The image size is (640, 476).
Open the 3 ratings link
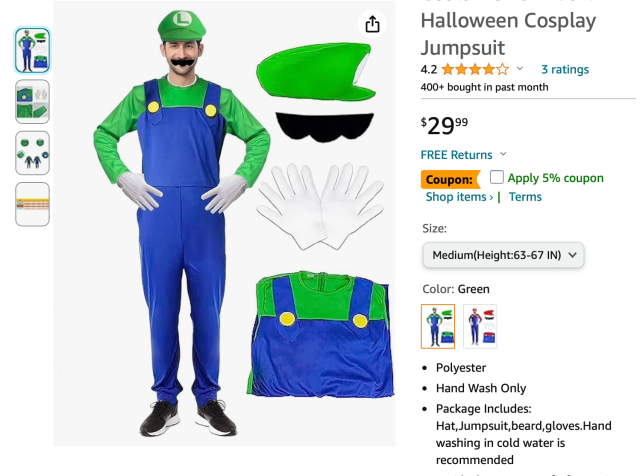coord(565,70)
